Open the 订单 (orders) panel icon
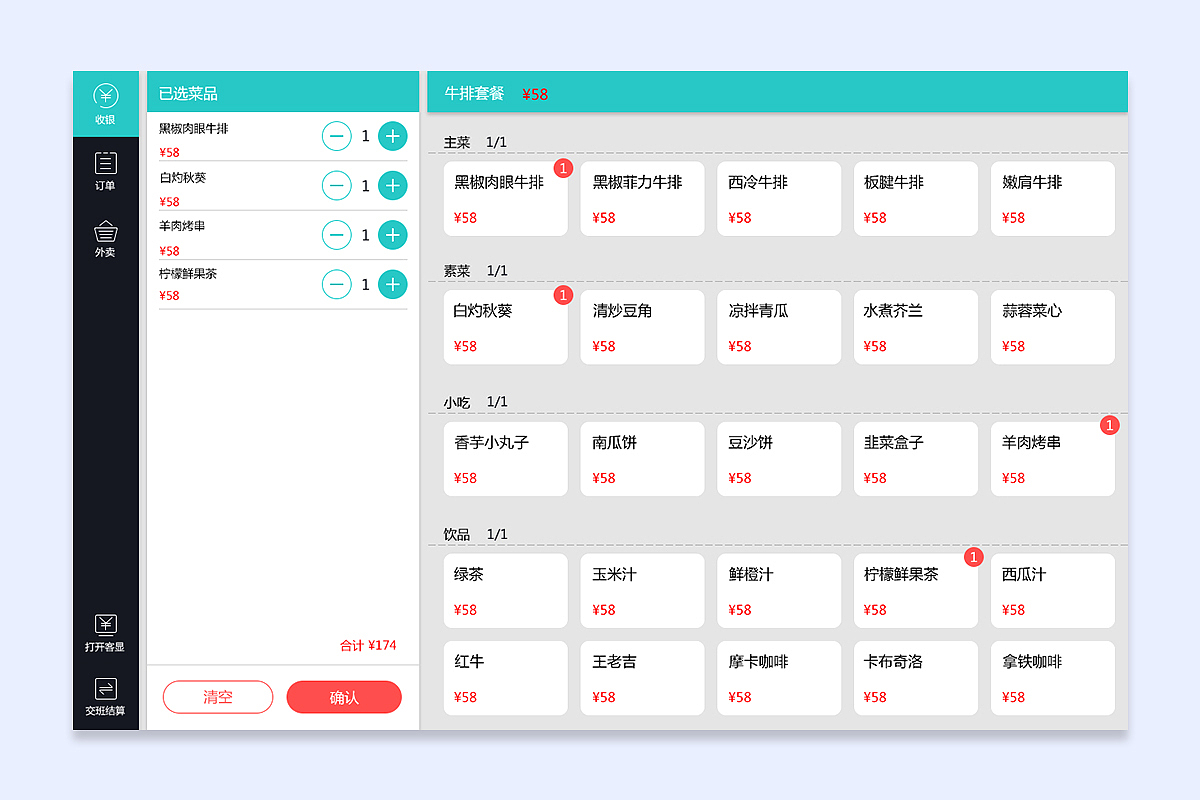This screenshot has height=800, width=1200. click(x=105, y=170)
